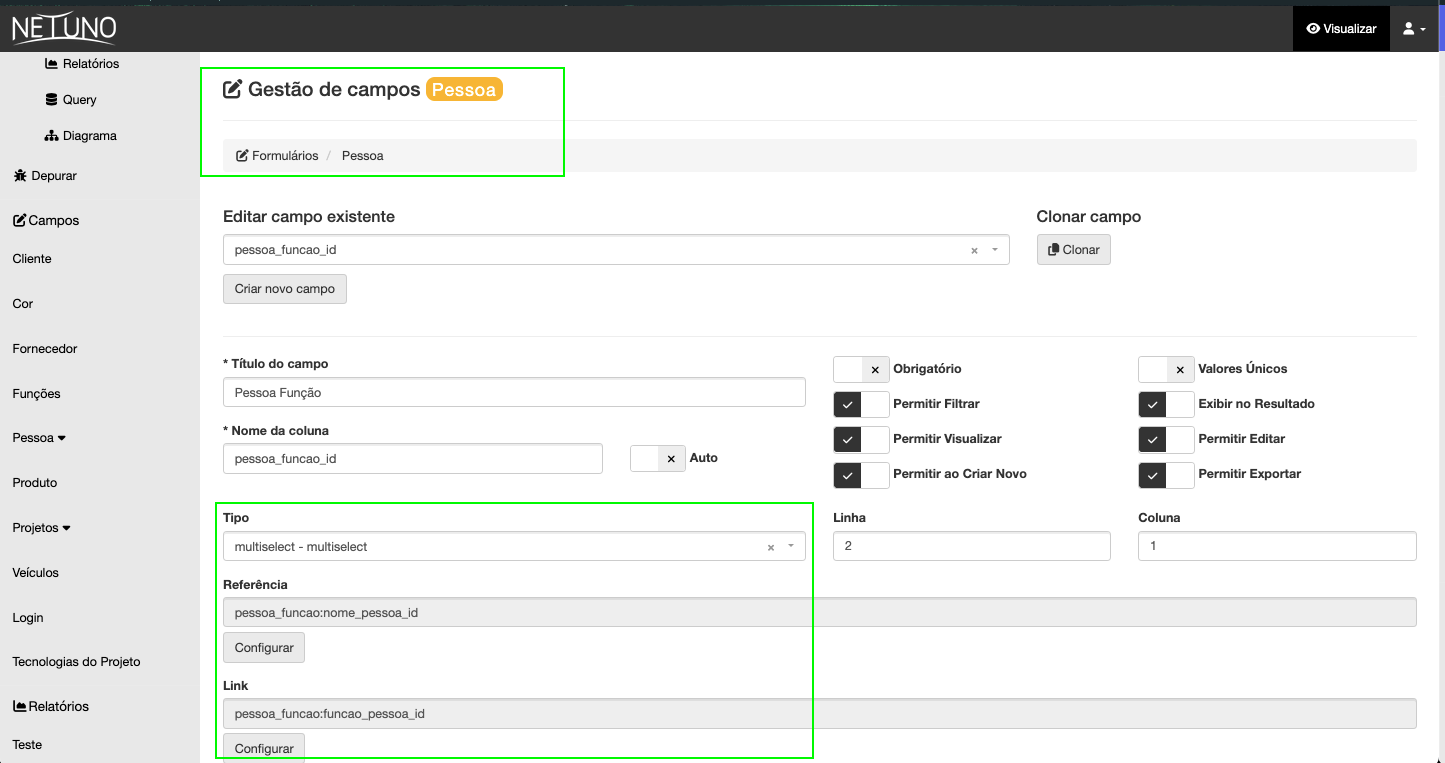This screenshot has width=1445, height=763.
Task: Click the Formulários breadcrumb edit icon
Action: coord(241,155)
